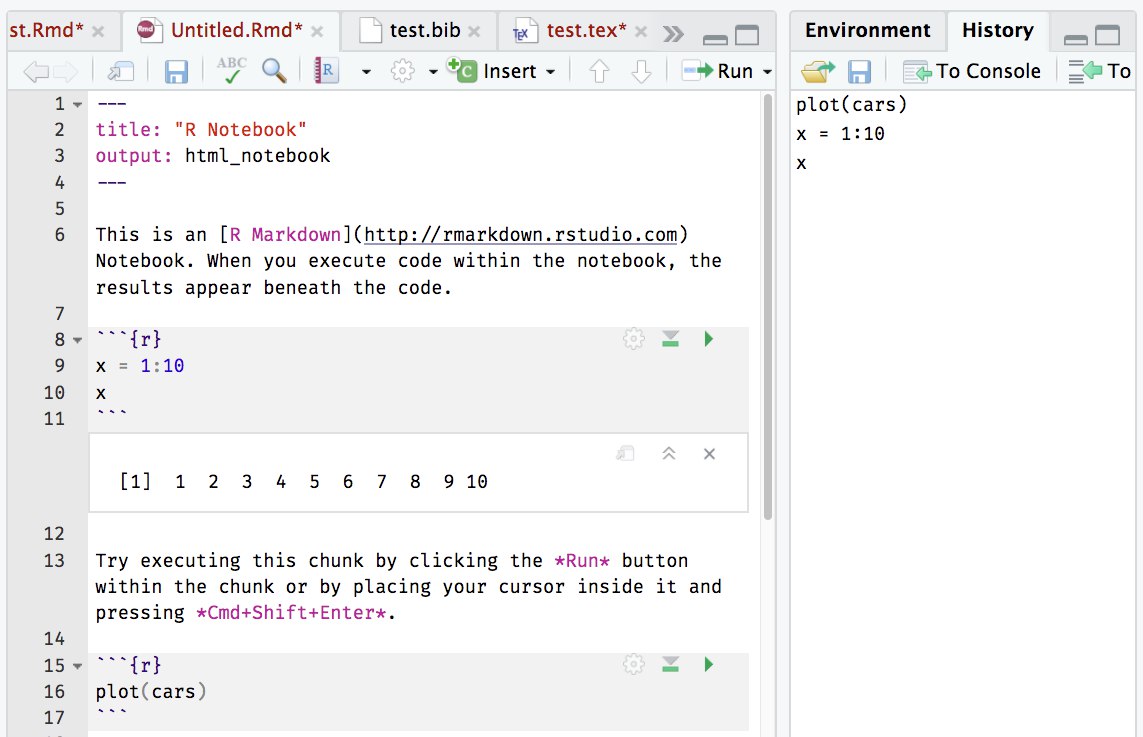The width and height of the screenshot is (1143, 737).
Task: Pop out chunk output to new window
Action: point(625,453)
